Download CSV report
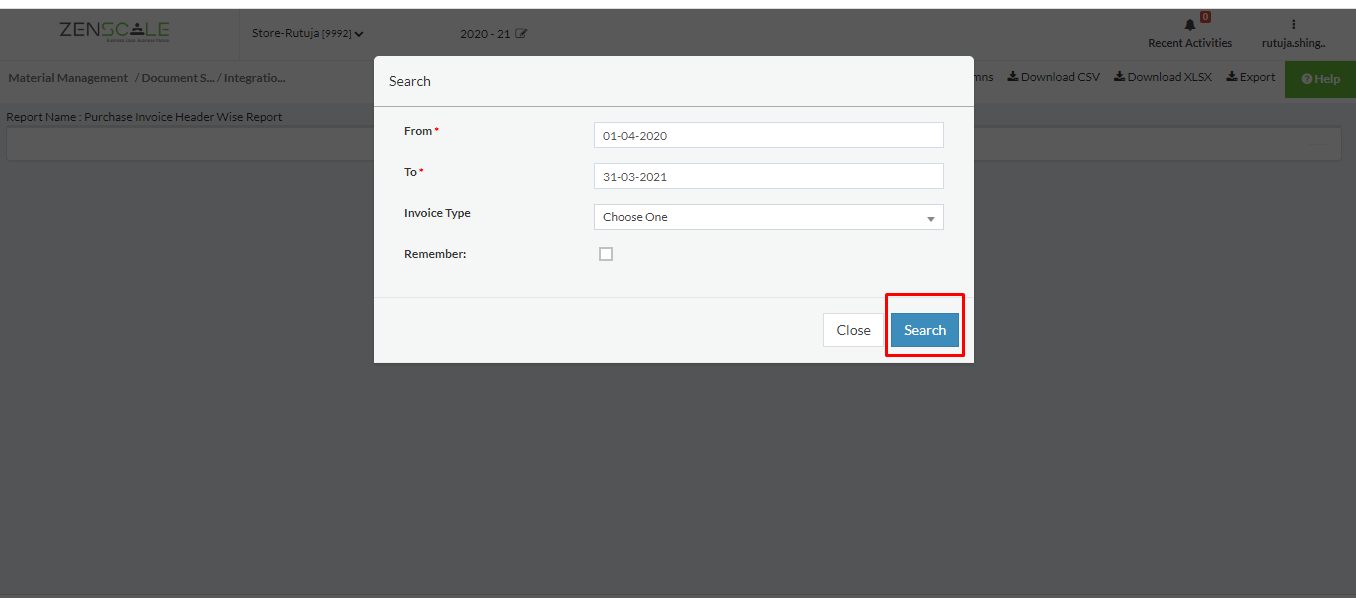Viewport: 1356px width, 598px height. pyautogui.click(x=1053, y=77)
